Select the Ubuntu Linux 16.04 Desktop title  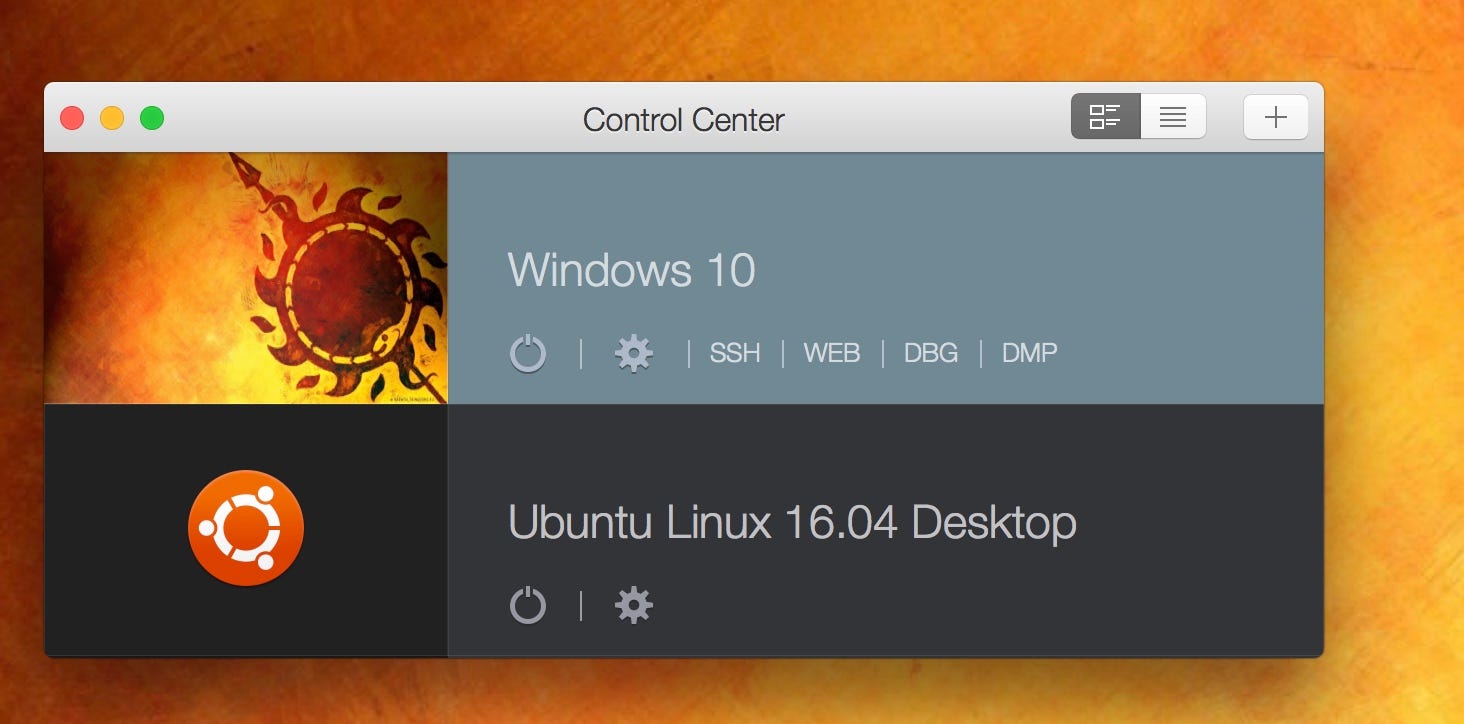[792, 522]
